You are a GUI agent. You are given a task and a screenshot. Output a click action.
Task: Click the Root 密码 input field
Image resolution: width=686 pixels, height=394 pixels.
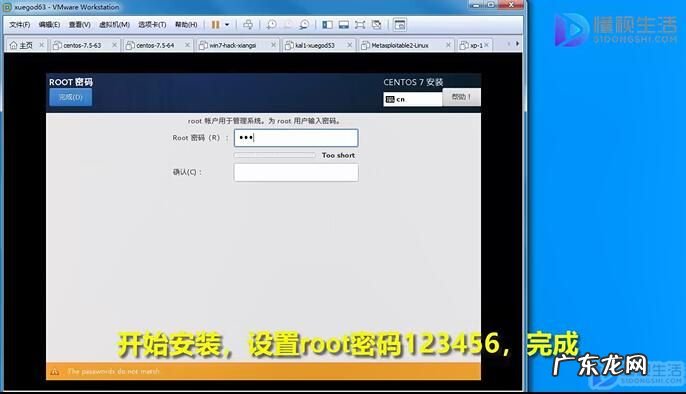pos(296,138)
